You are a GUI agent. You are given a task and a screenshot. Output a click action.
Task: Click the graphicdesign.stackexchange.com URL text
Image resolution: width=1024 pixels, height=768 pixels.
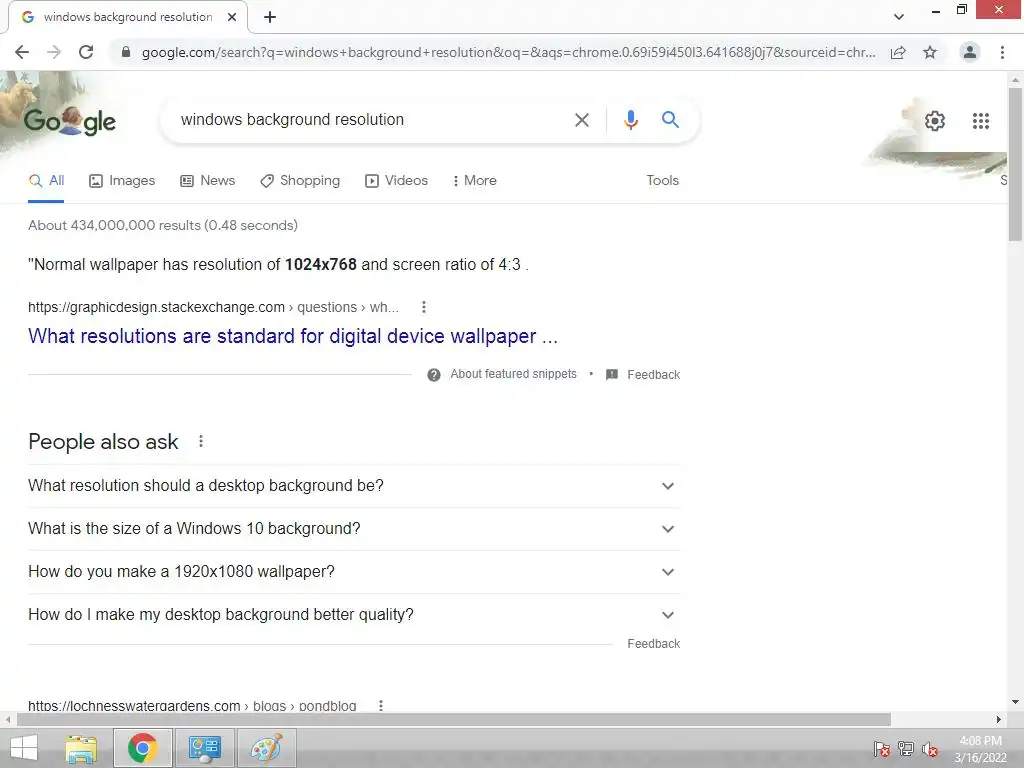[x=157, y=307]
